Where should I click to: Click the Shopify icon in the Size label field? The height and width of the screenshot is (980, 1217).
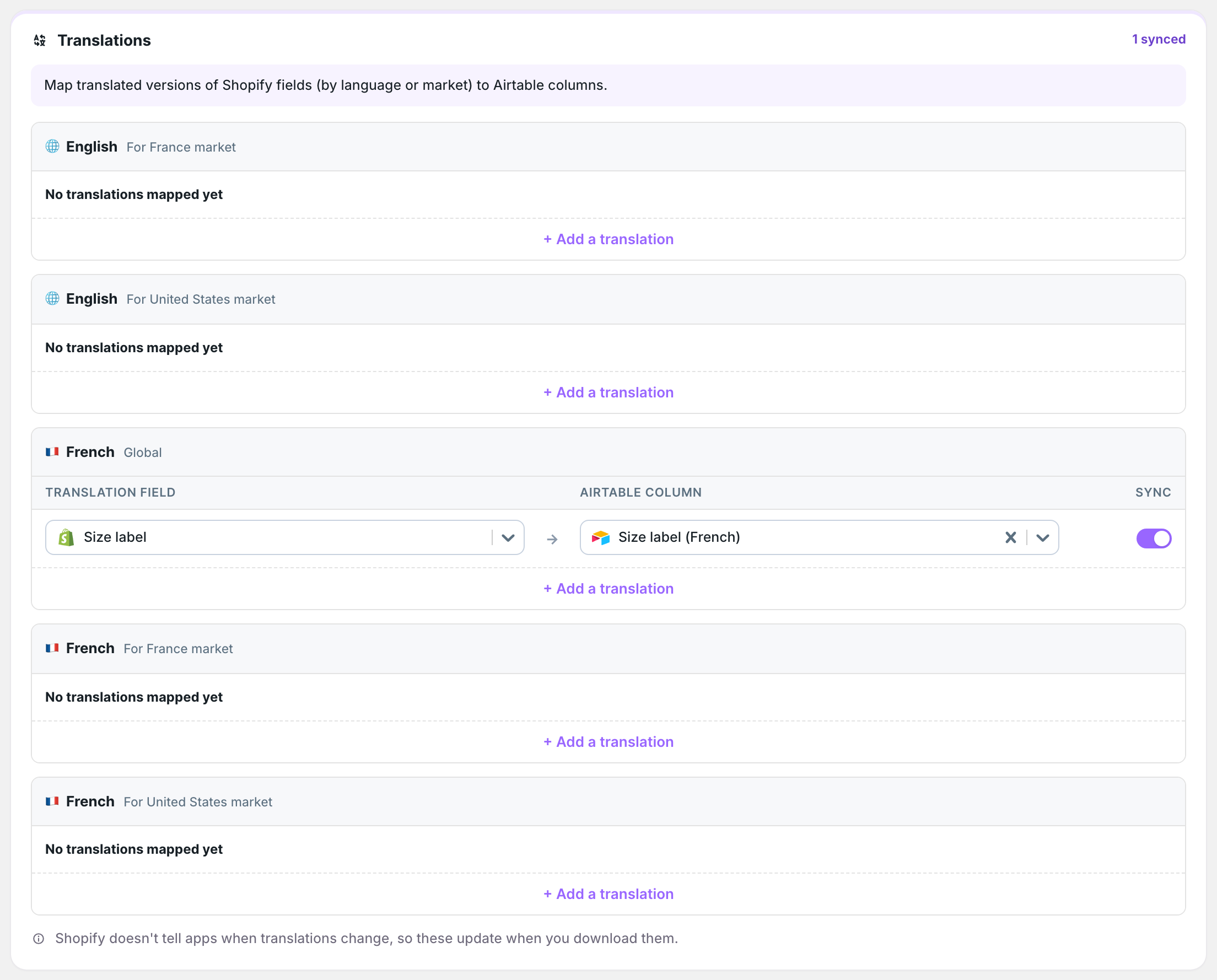(x=67, y=537)
